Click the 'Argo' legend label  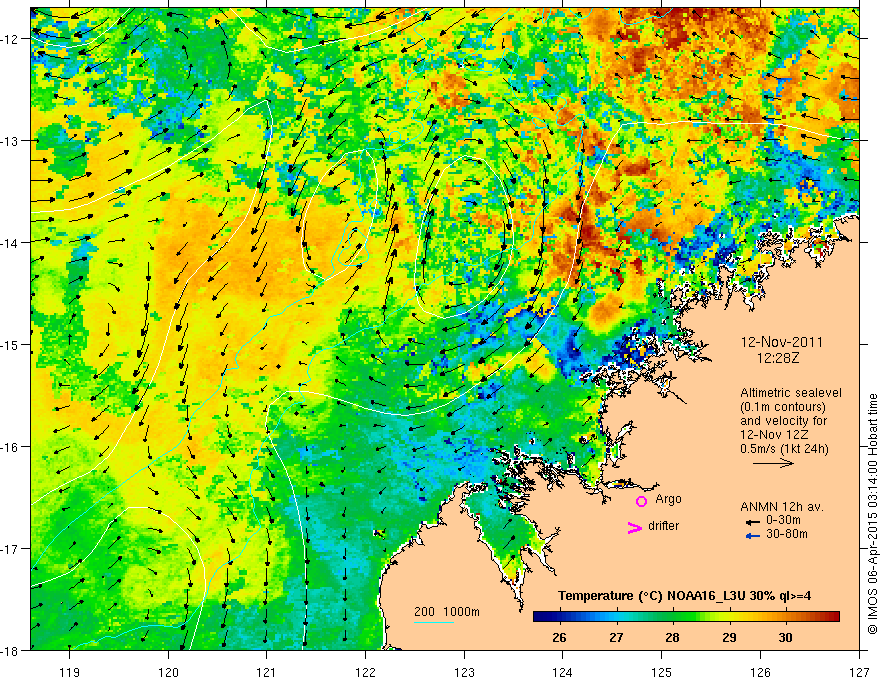pos(668,499)
